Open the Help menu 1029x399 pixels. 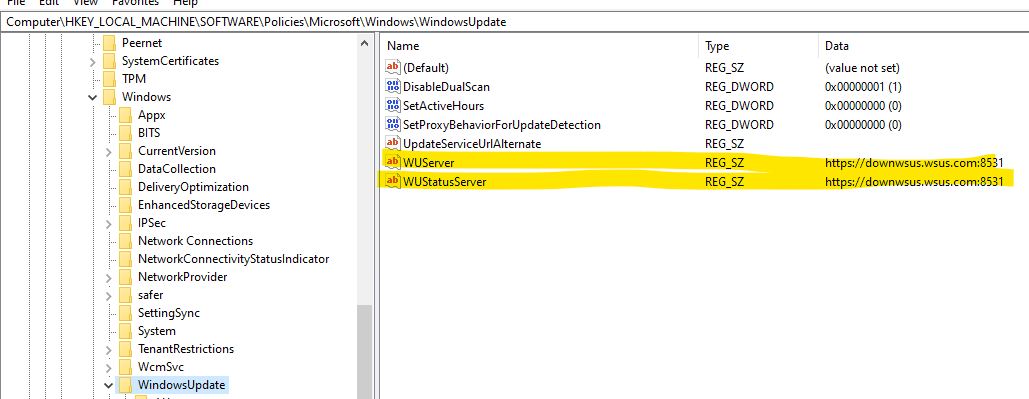pos(186,3)
